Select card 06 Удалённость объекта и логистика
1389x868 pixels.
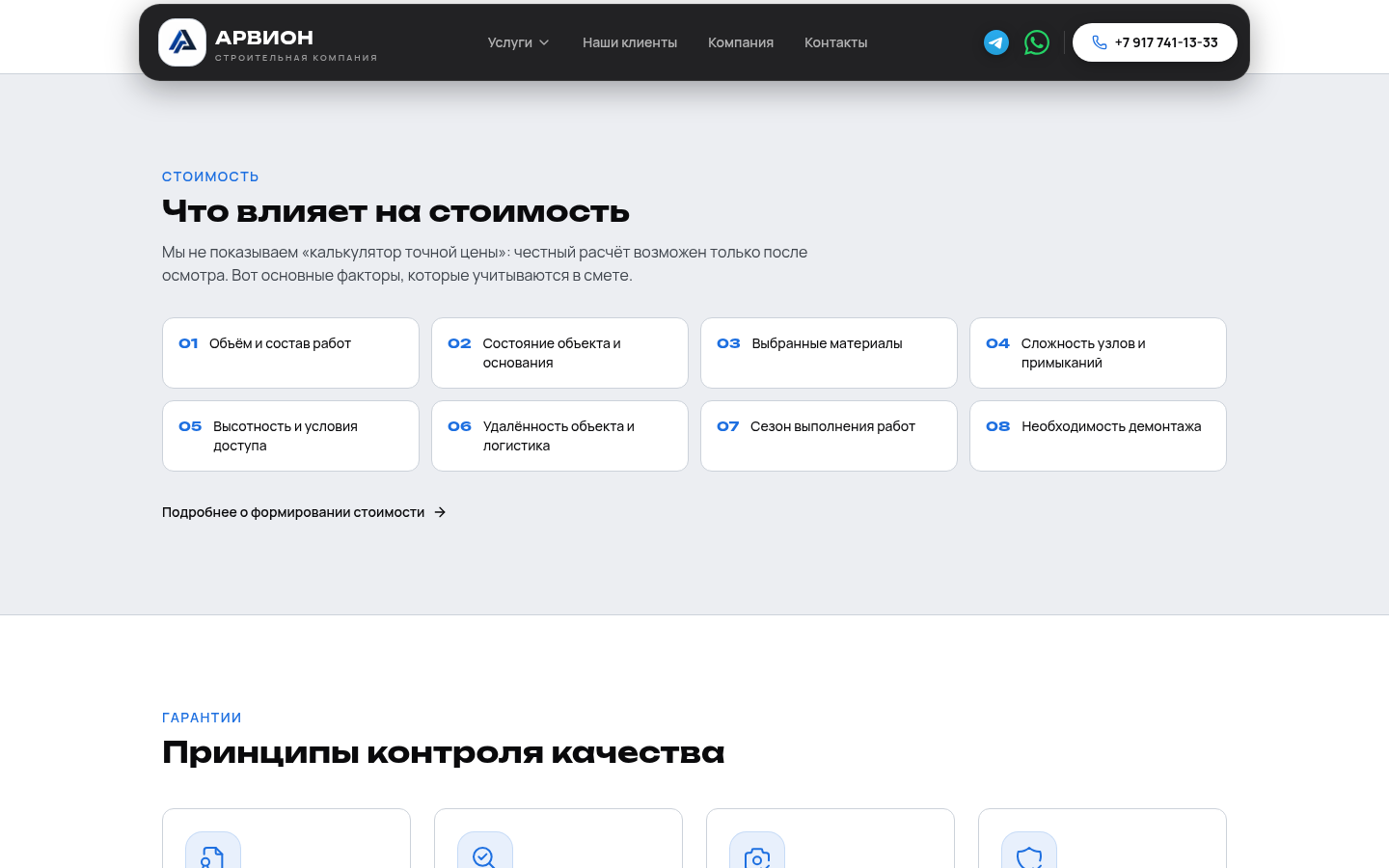(x=559, y=436)
